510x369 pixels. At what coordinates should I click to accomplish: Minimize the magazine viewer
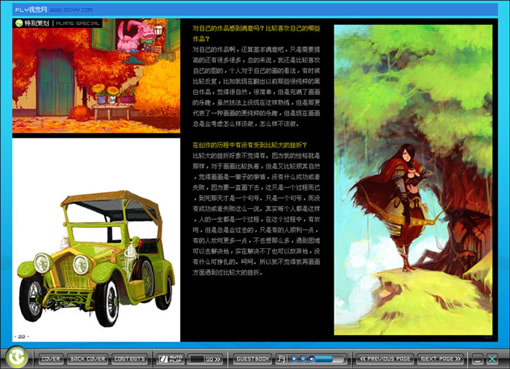pos(478,359)
